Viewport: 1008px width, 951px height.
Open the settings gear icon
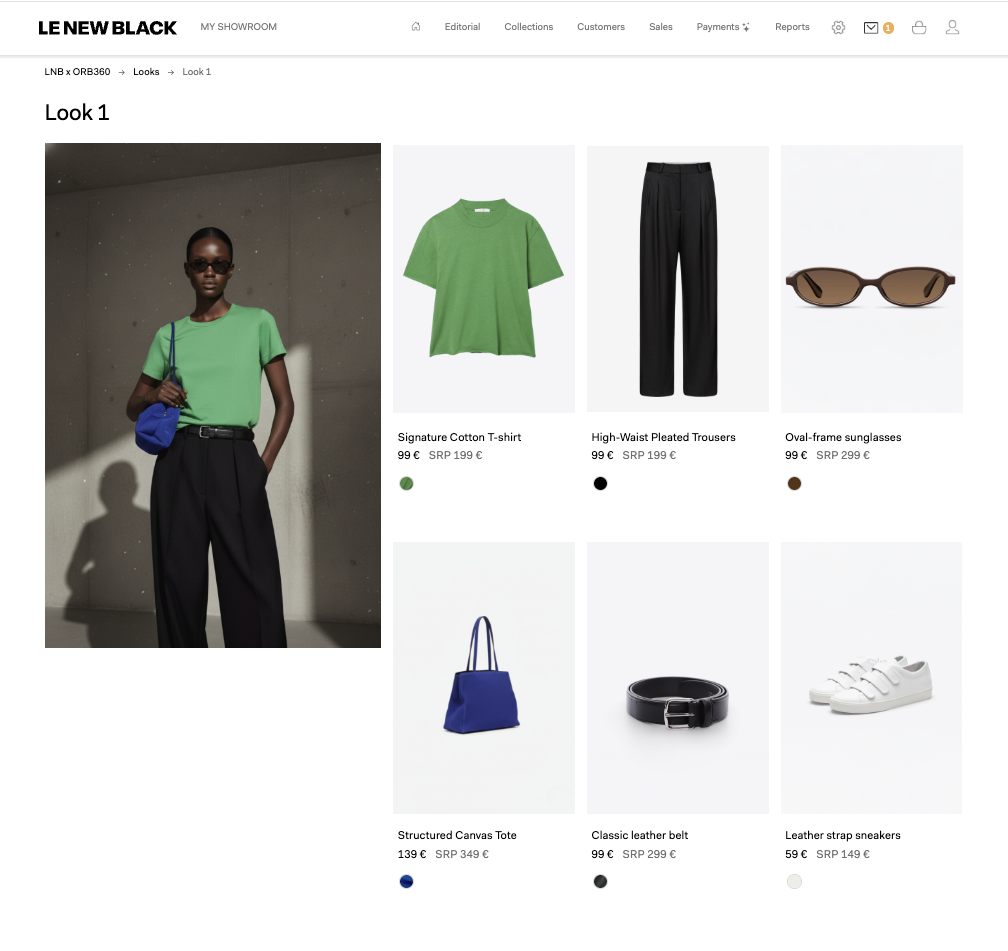(838, 27)
